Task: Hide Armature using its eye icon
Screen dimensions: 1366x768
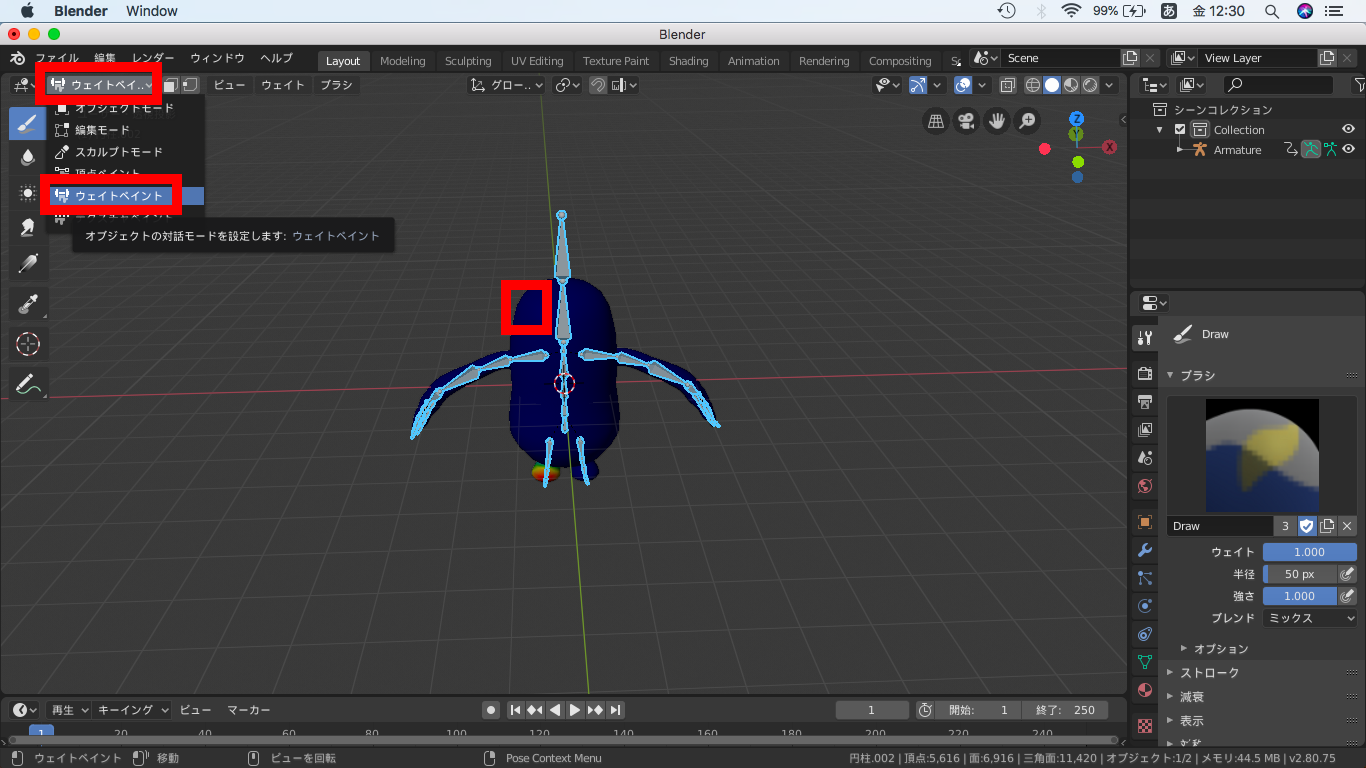Action: click(1348, 150)
